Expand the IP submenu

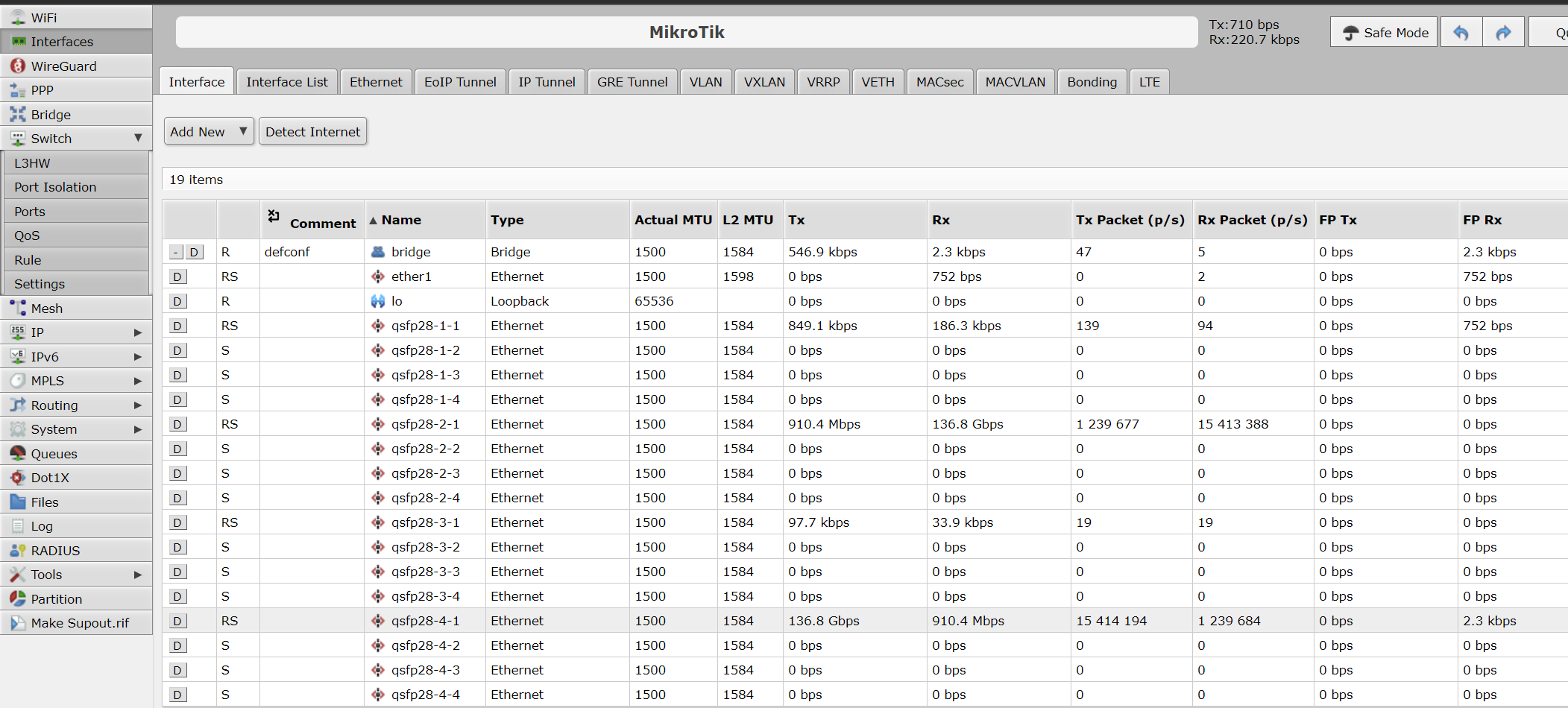coord(138,332)
